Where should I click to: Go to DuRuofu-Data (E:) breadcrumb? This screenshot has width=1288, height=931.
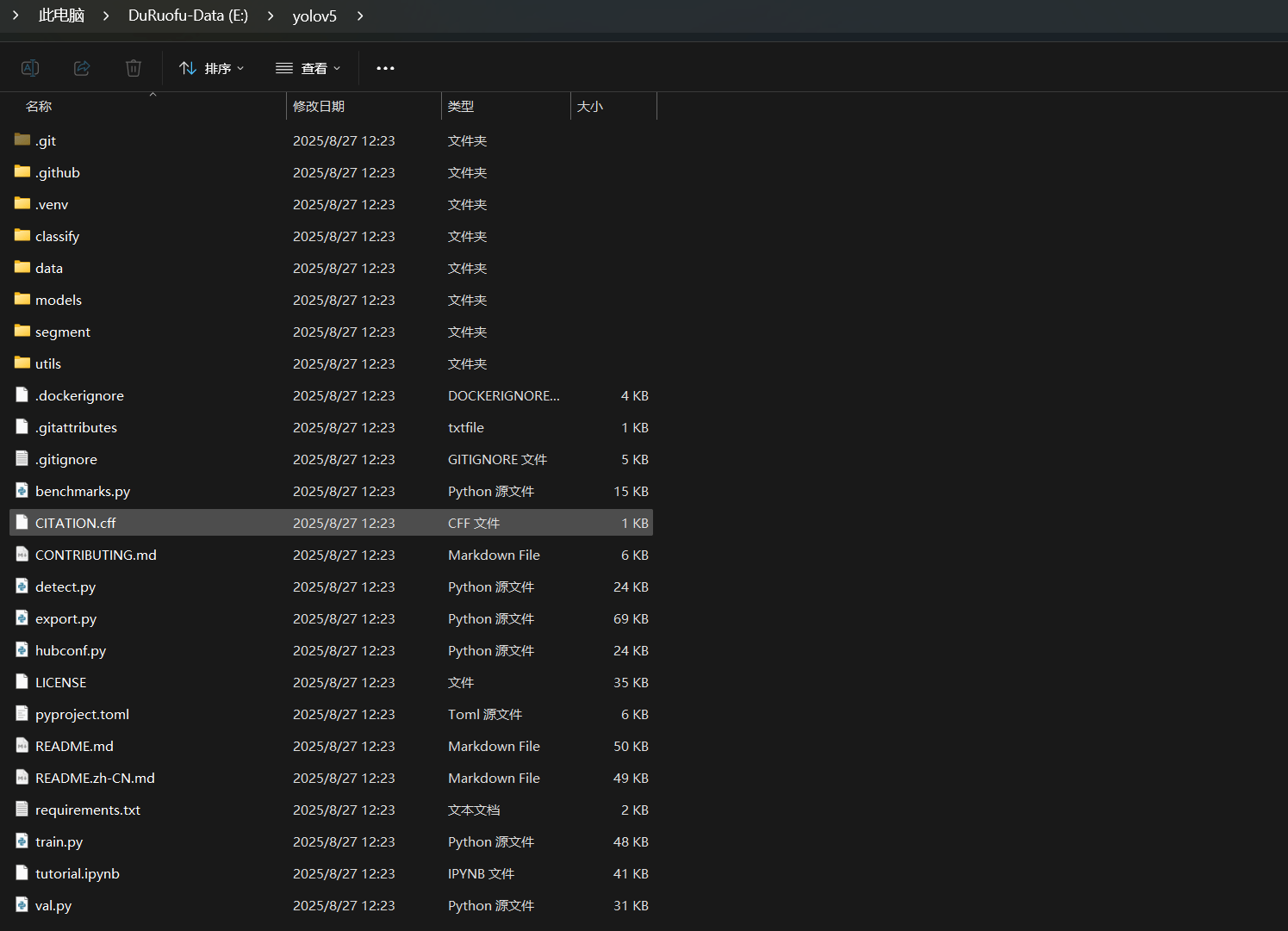tap(188, 16)
